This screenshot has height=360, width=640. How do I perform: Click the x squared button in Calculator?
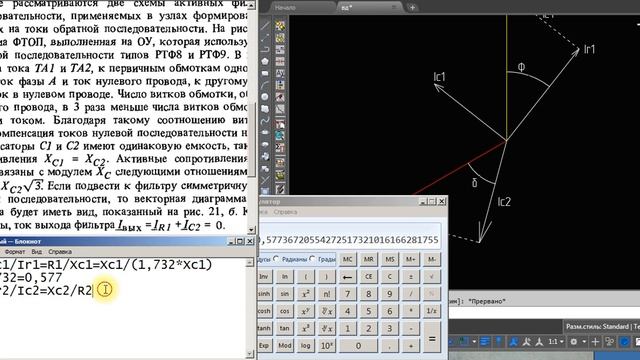click(x=305, y=294)
